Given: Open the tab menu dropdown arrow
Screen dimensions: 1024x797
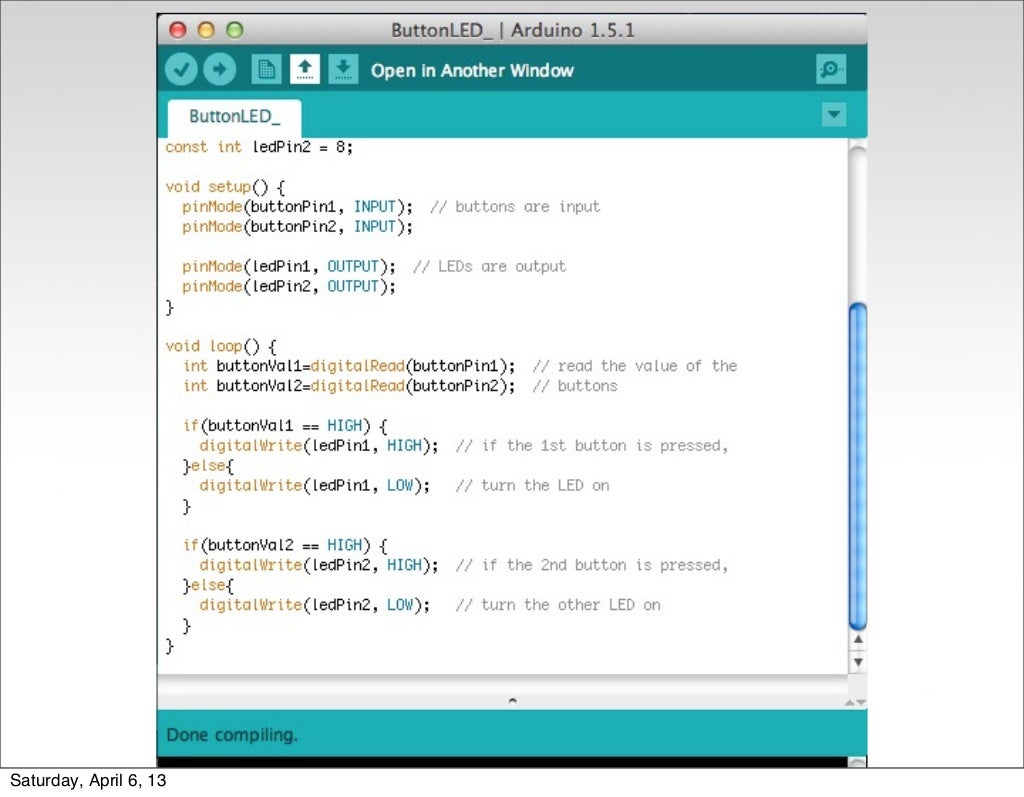Looking at the screenshot, I should point(833,115).
